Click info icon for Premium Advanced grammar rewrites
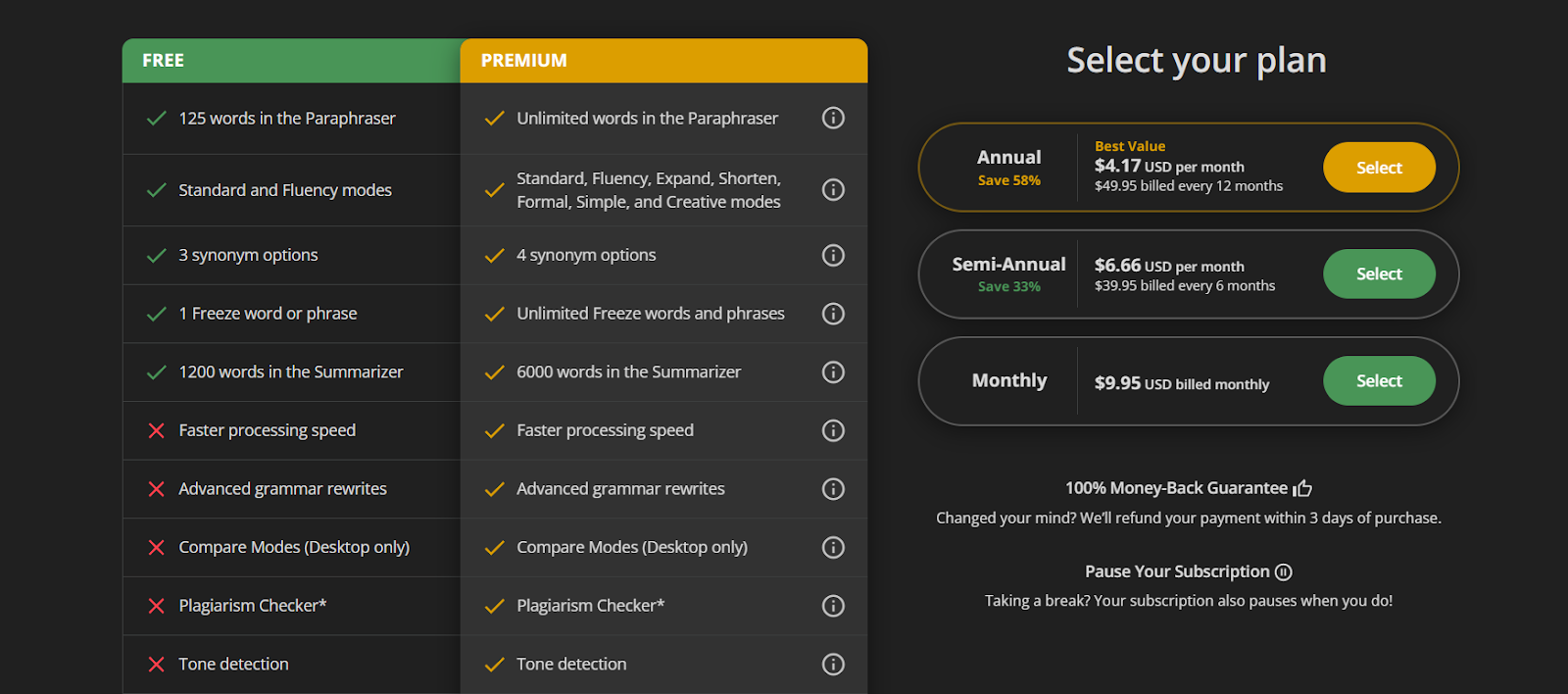The image size is (1568, 694). click(x=833, y=488)
